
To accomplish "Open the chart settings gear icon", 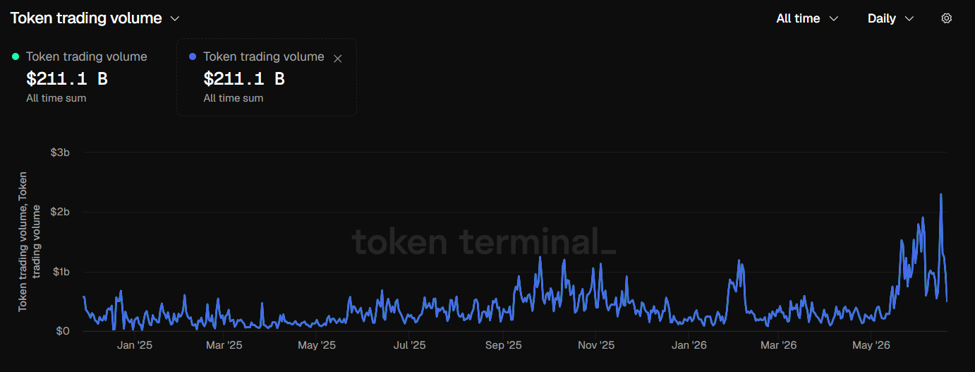I will point(946,19).
